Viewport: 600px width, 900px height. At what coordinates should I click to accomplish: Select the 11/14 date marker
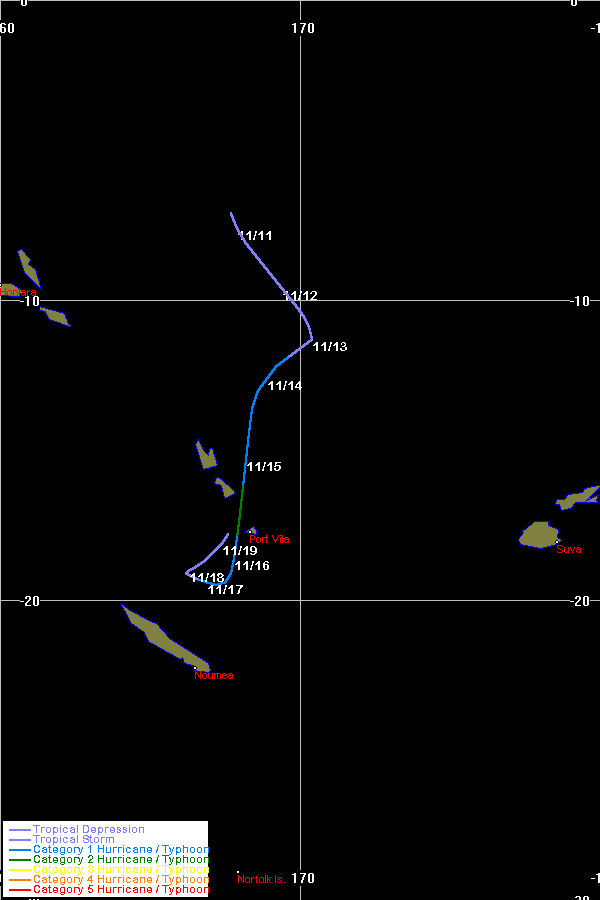pyautogui.click(x=285, y=386)
